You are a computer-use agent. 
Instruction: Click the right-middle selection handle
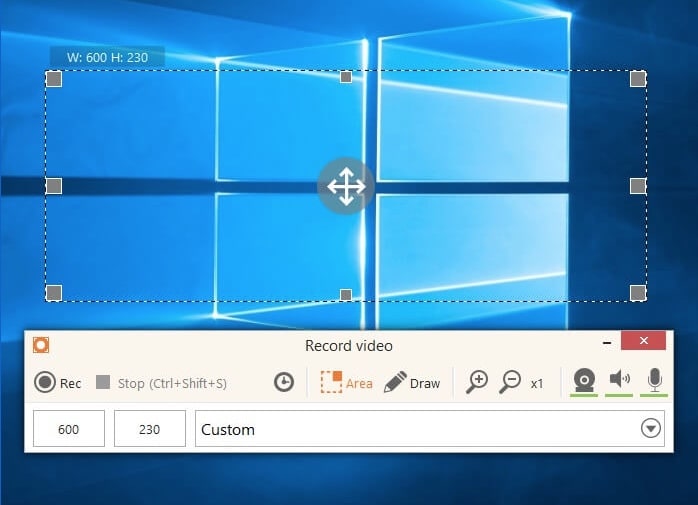(x=638, y=186)
